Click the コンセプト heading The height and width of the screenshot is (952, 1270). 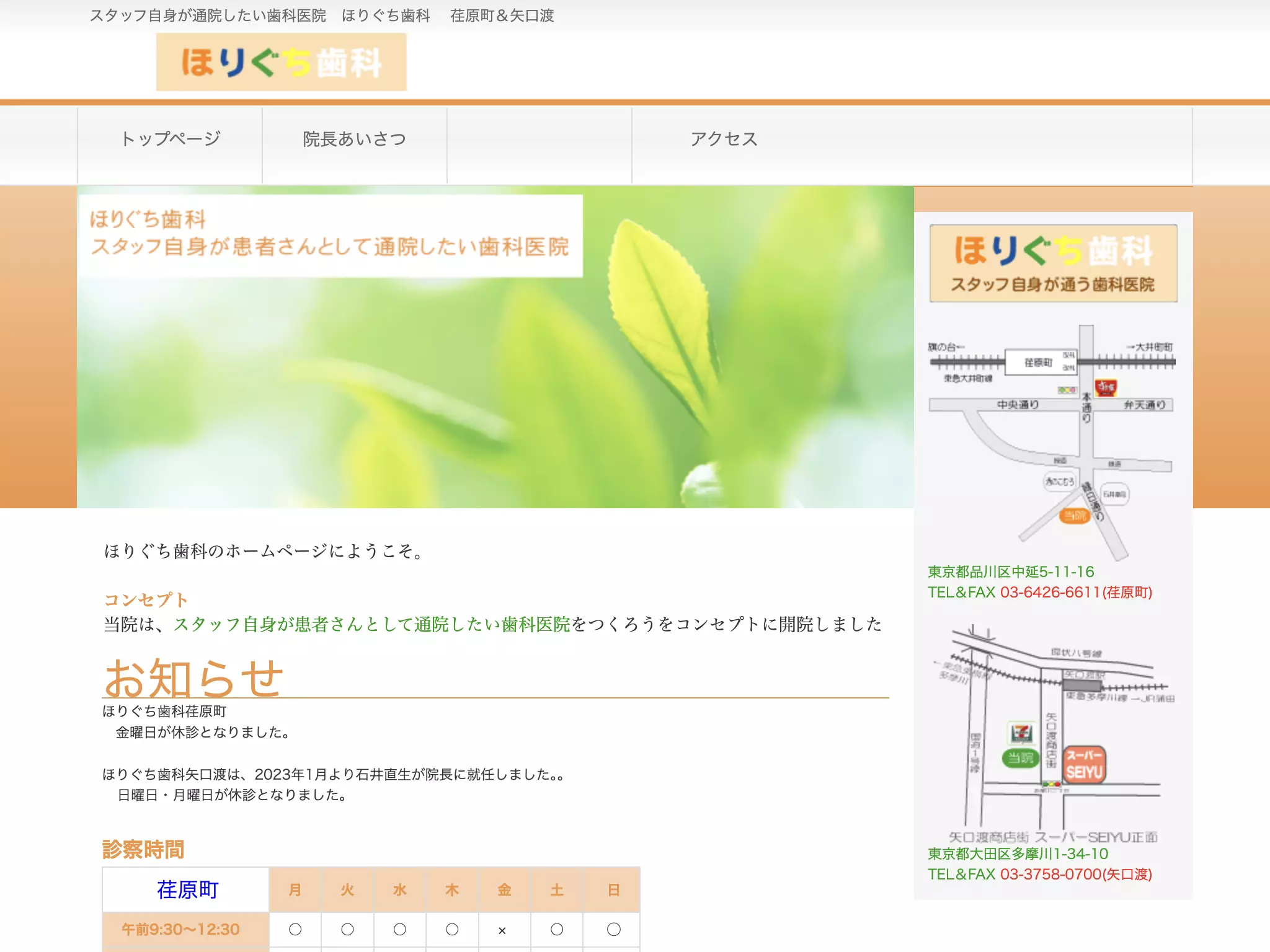pos(146,600)
